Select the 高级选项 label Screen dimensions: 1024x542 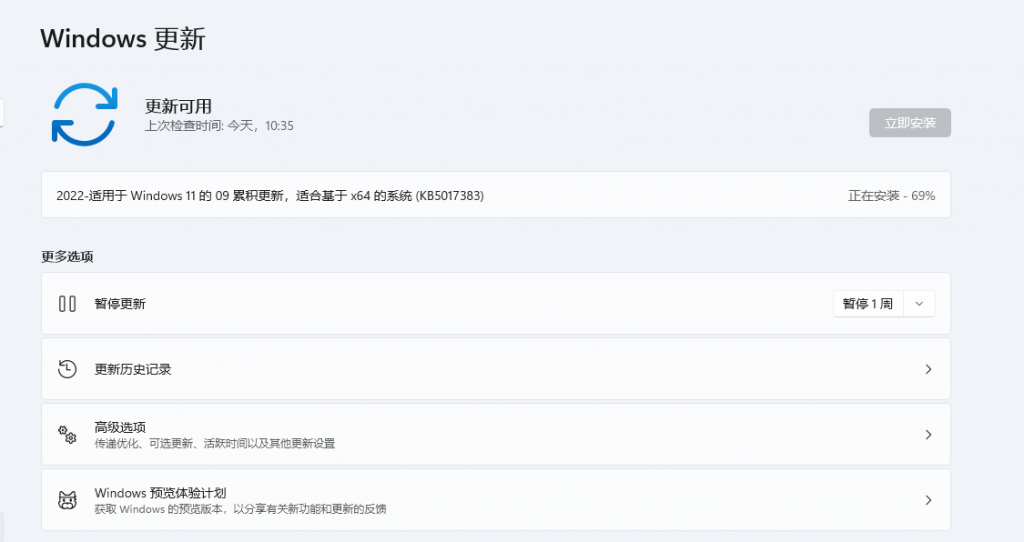[x=120, y=427]
